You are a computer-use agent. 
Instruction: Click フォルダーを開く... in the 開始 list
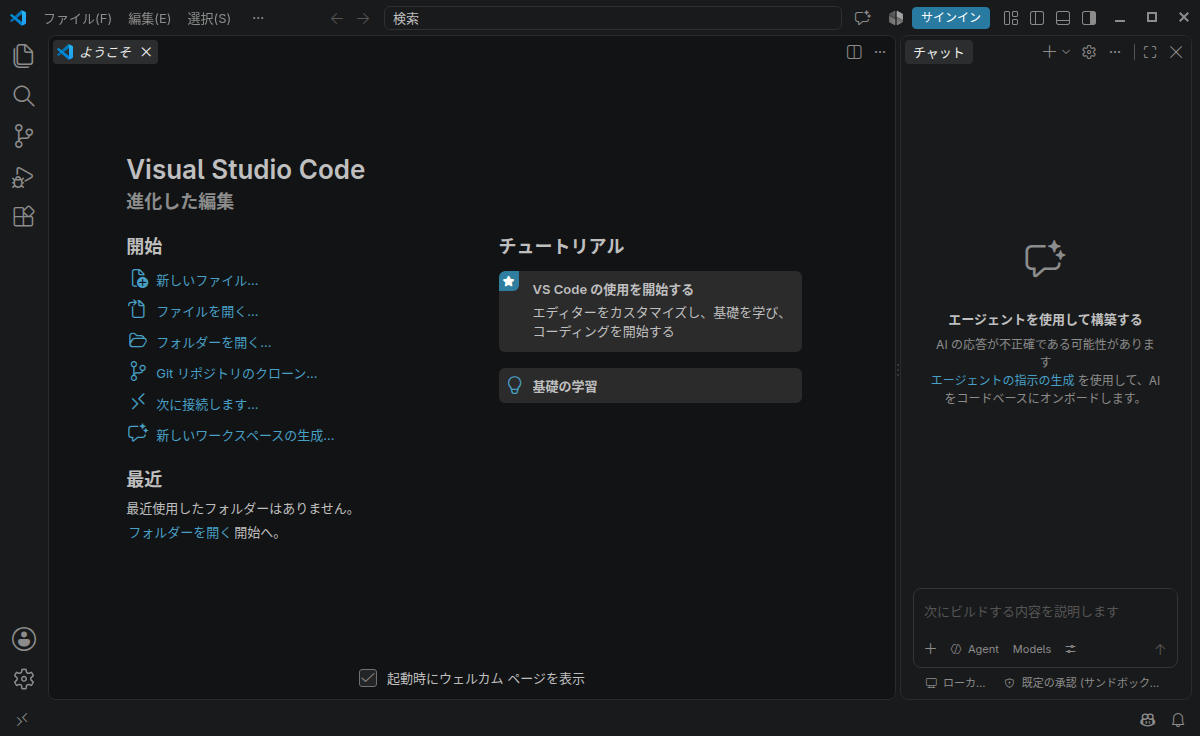click(x=213, y=343)
